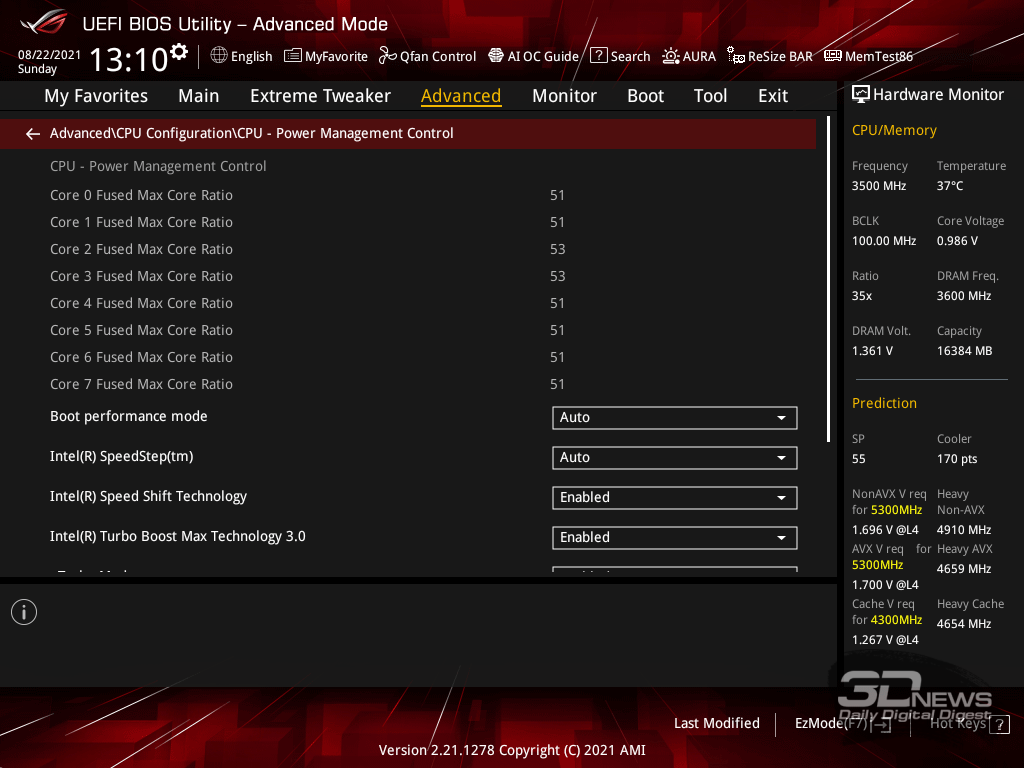Click the 3500 MHz frequency value

point(879,186)
